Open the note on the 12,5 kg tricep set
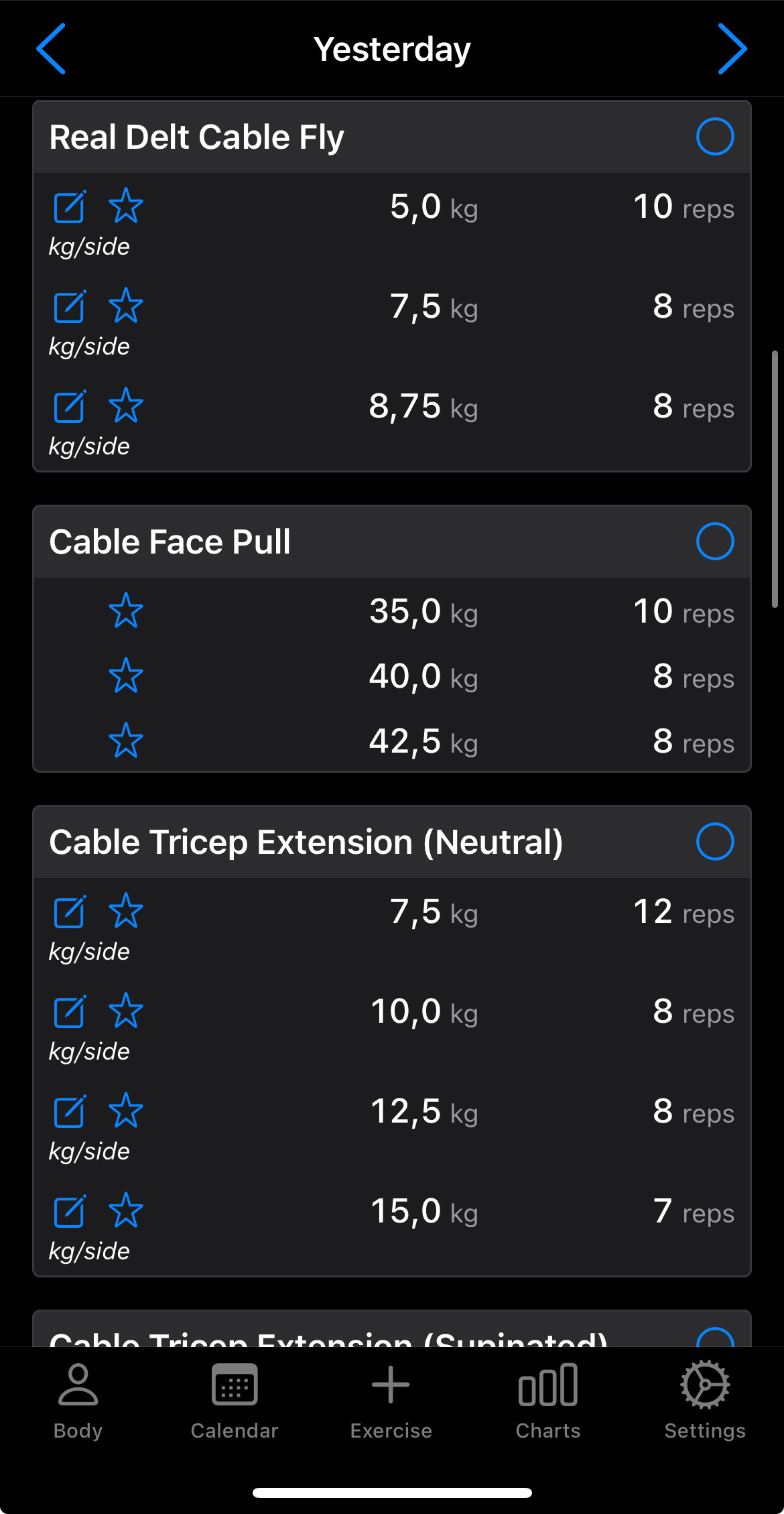Screen dimensions: 784x1514 [x=70, y=1111]
